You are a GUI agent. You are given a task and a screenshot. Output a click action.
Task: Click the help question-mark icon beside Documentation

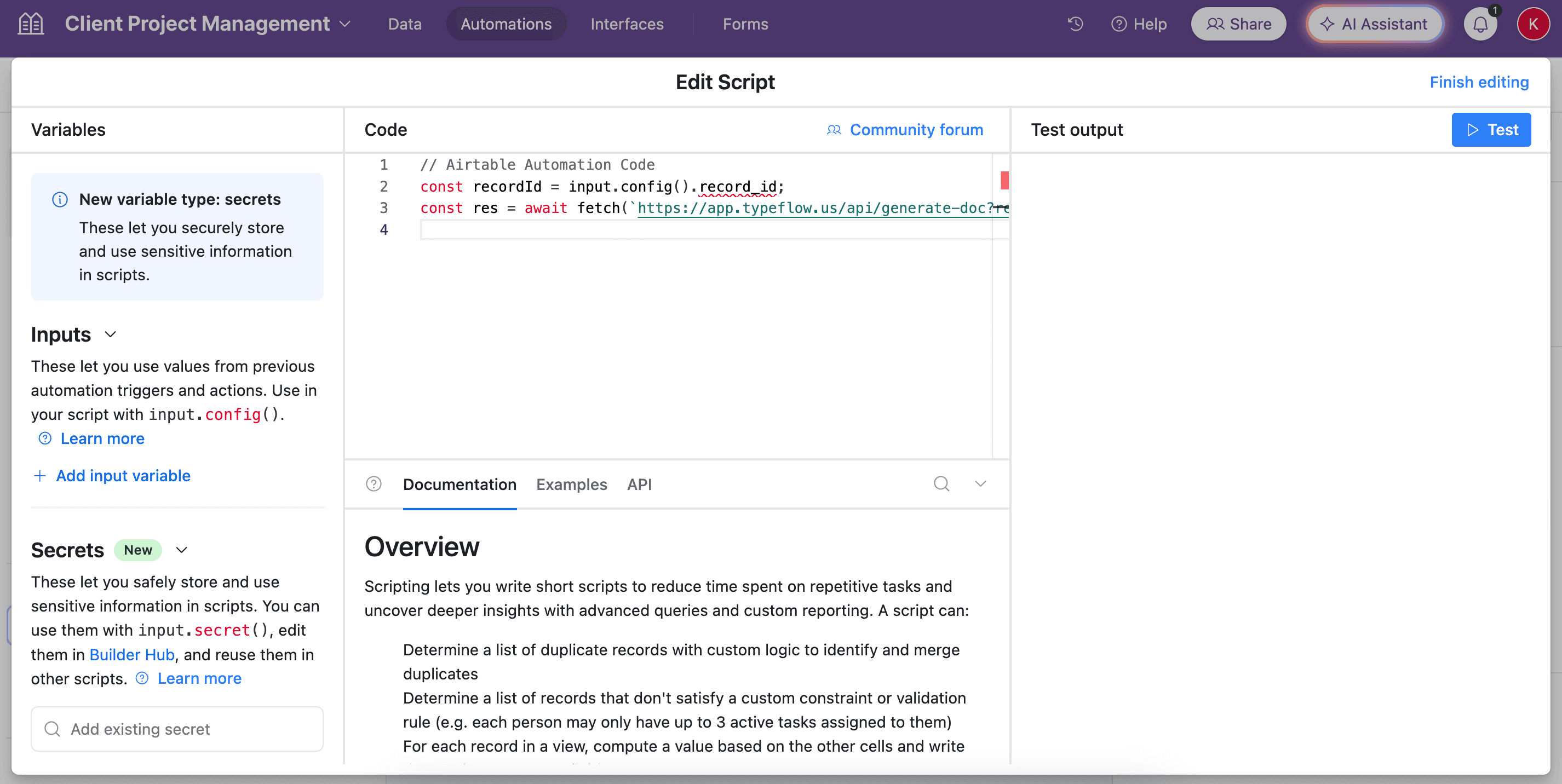[x=374, y=484]
